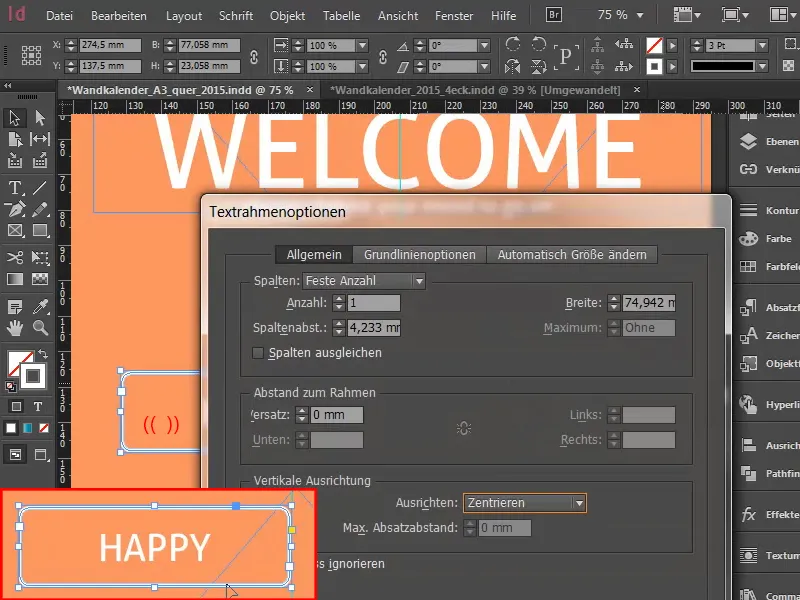Select the Zoom tool
The width and height of the screenshot is (800, 600).
coord(40,328)
